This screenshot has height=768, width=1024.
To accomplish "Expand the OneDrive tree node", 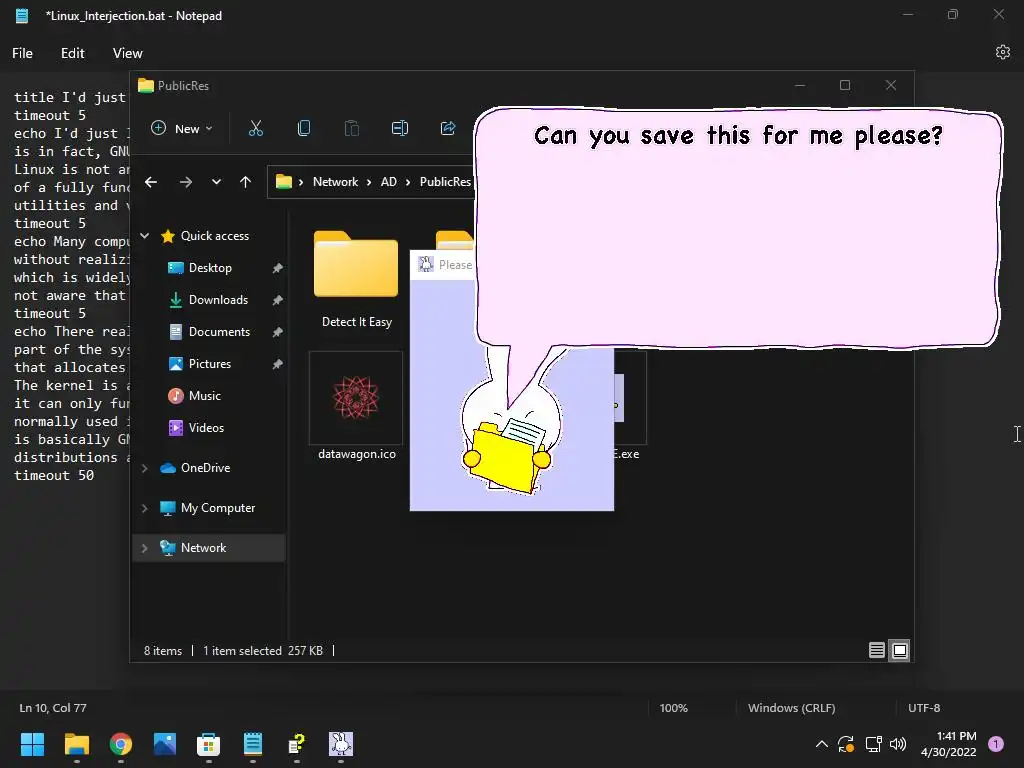I will point(144,468).
